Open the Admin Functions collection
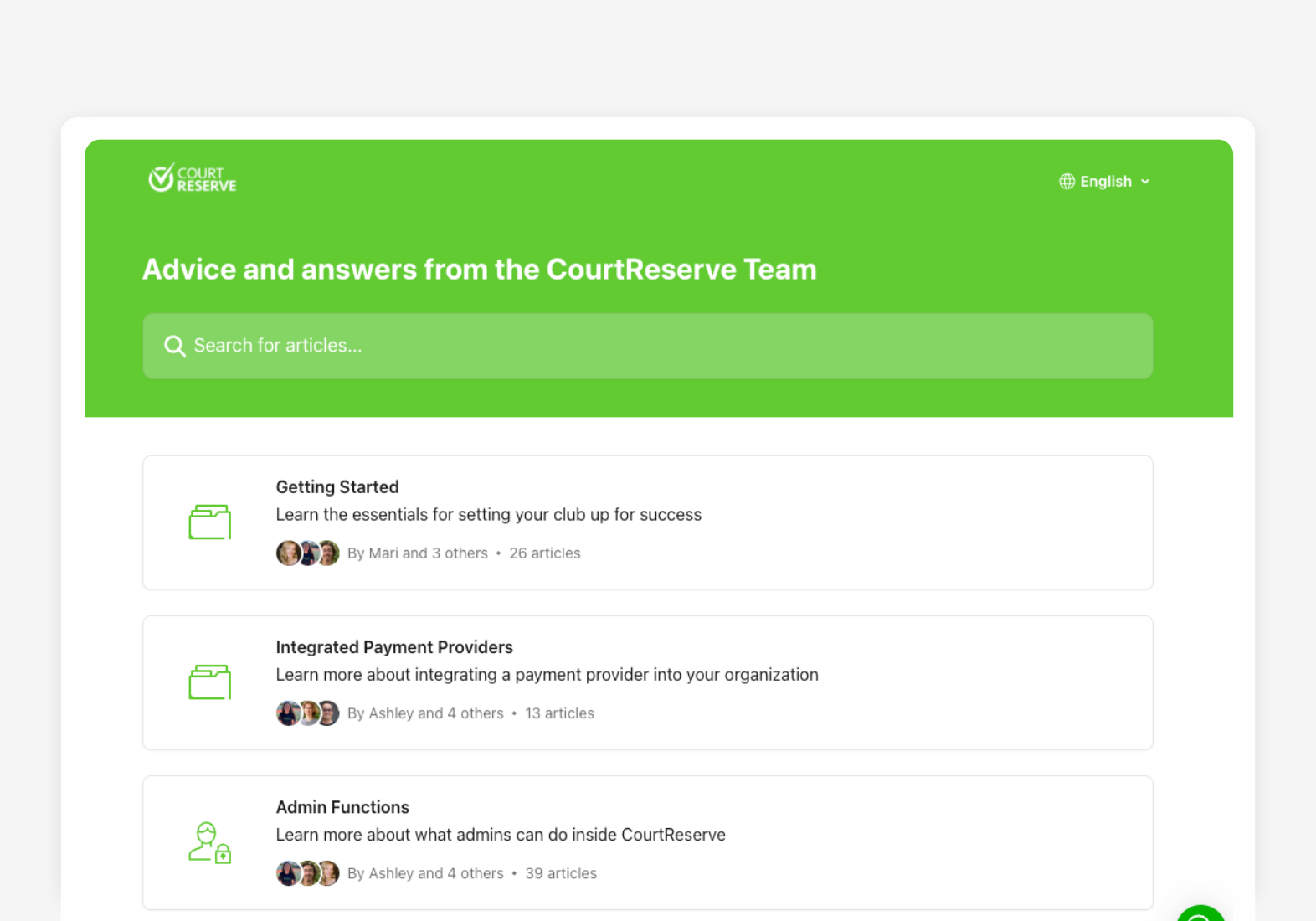Image resolution: width=1316 pixels, height=921 pixels. pos(342,807)
